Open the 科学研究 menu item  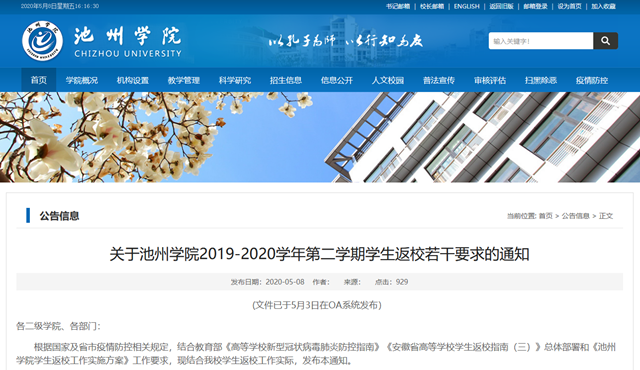tap(235, 80)
